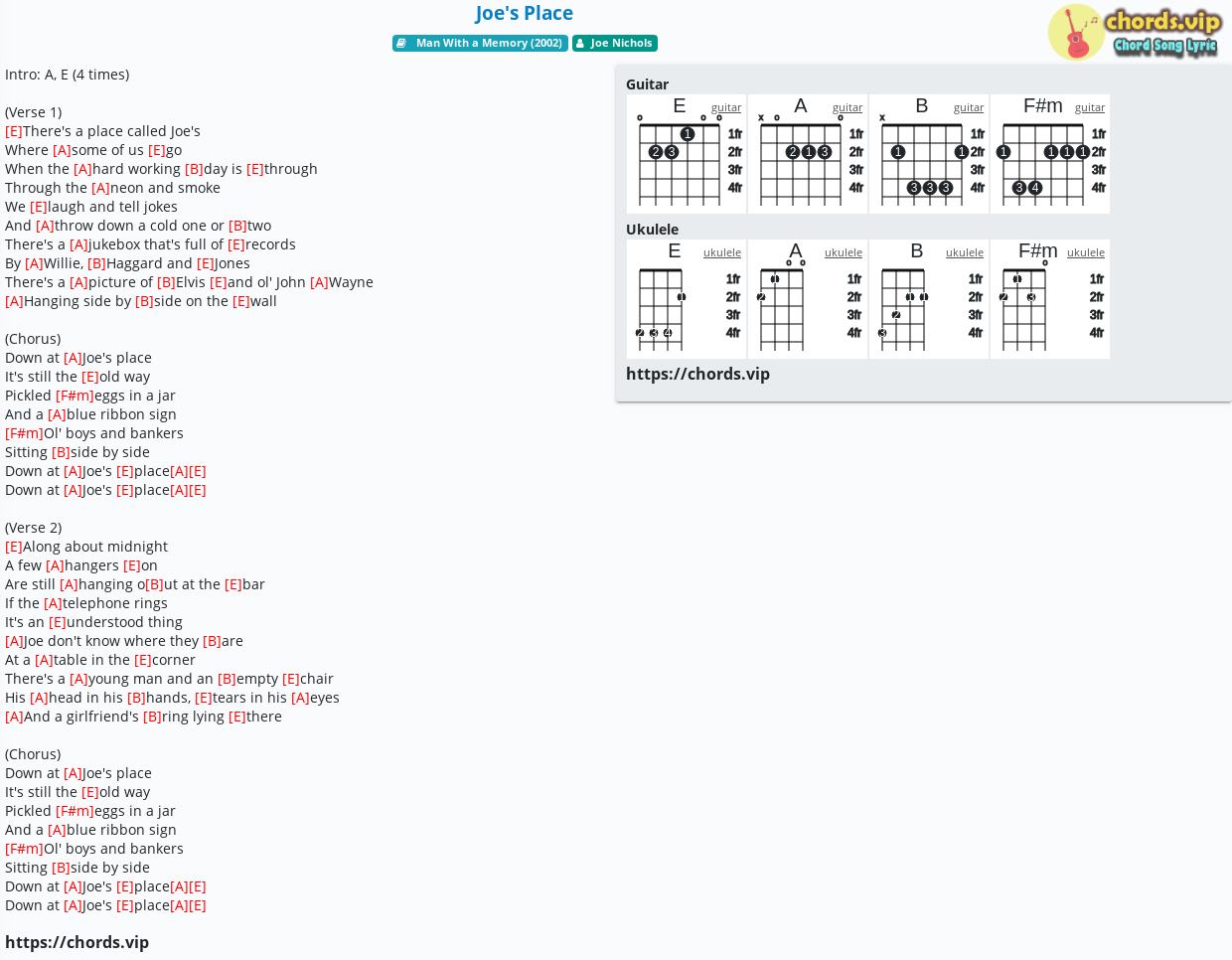Click the [E] chord before 'Along about midnight'
The height and width of the screenshot is (960, 1232).
click(14, 547)
